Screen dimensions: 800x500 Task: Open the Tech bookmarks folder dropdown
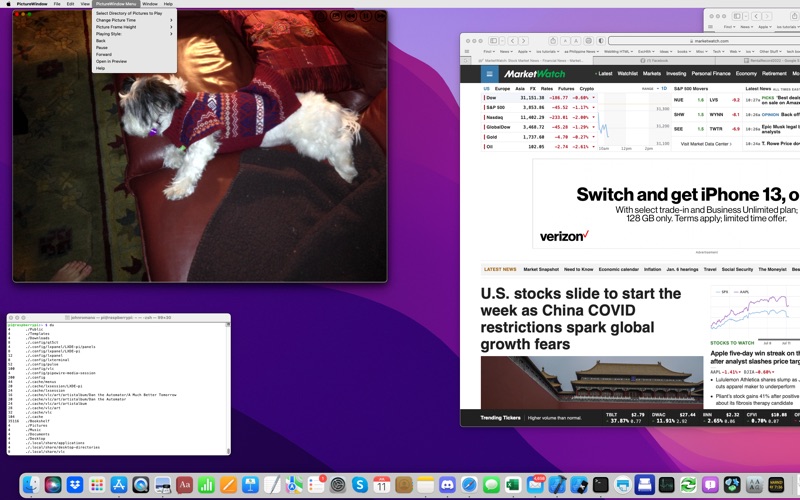click(718, 52)
